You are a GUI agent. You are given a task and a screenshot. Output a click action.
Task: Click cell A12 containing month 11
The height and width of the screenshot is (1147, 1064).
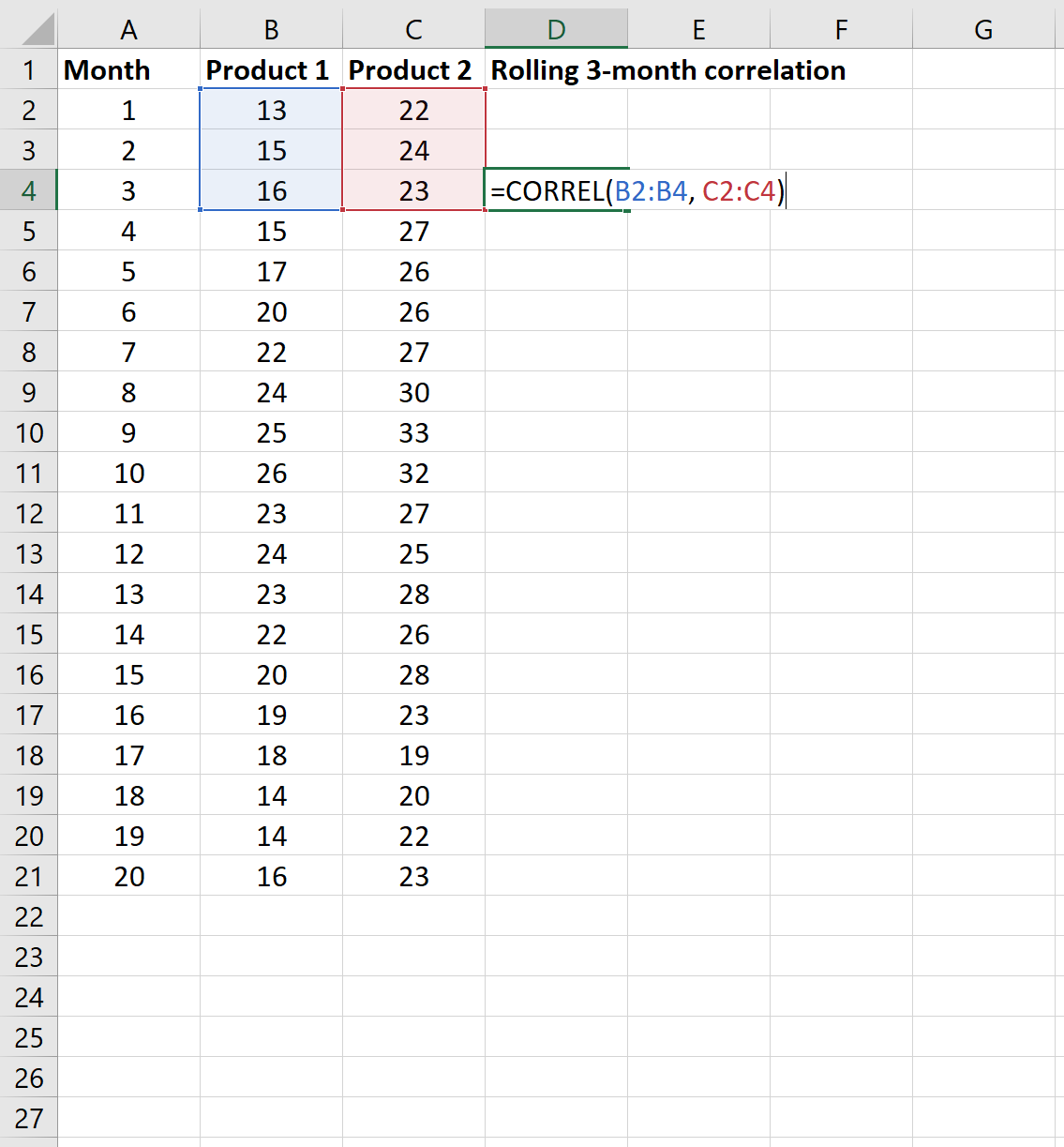coord(128,513)
